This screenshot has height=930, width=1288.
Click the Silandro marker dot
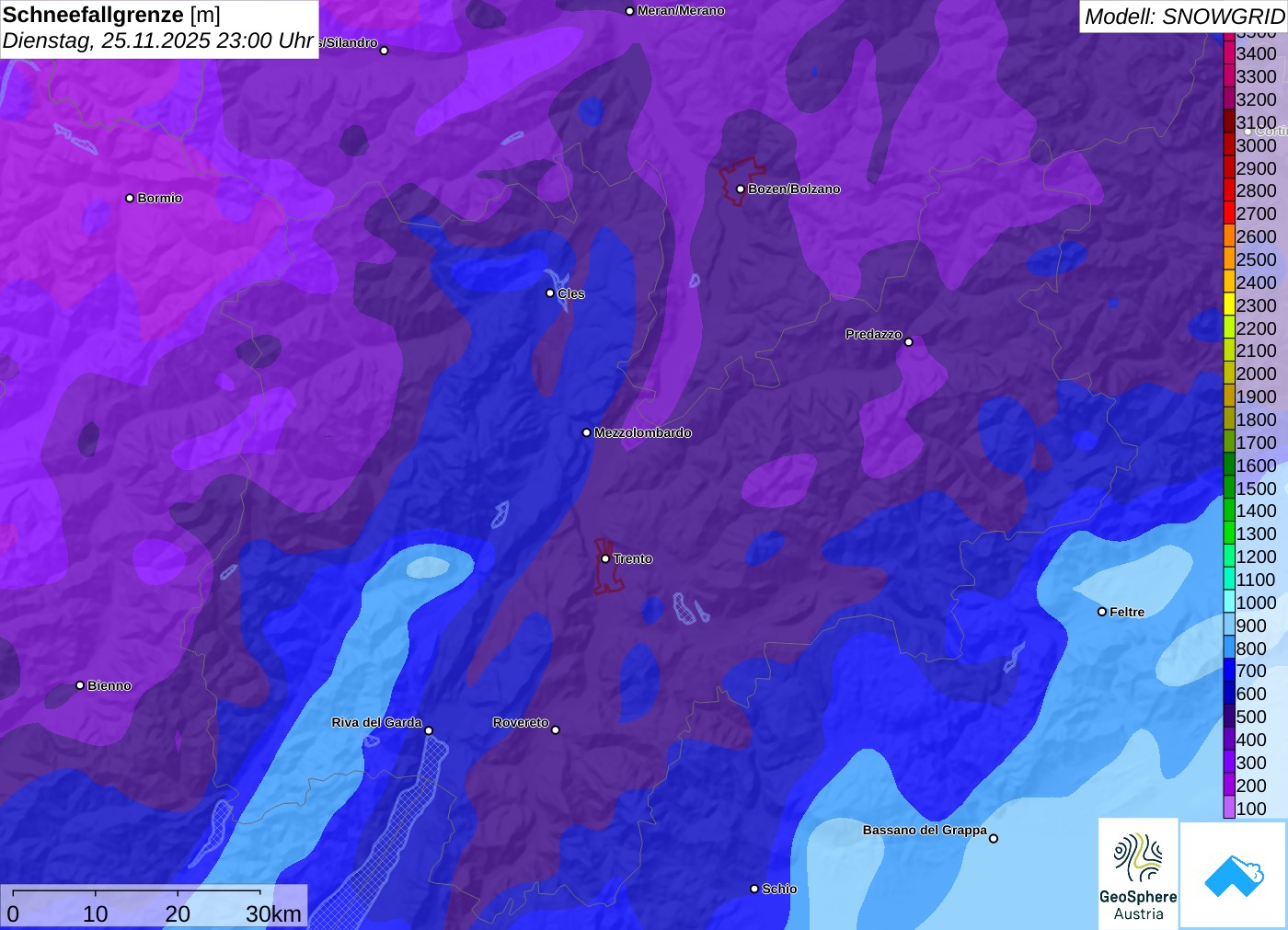click(385, 51)
